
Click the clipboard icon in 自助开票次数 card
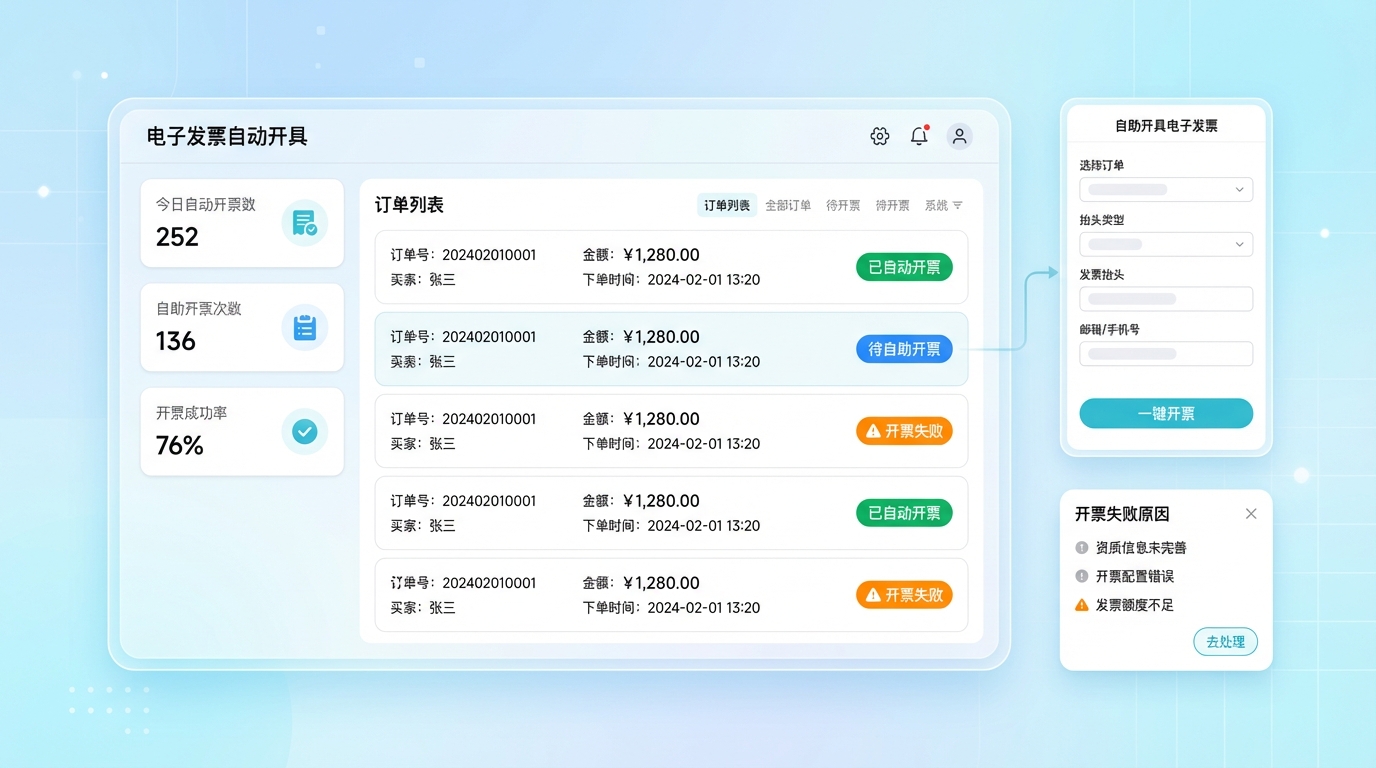[x=304, y=327]
